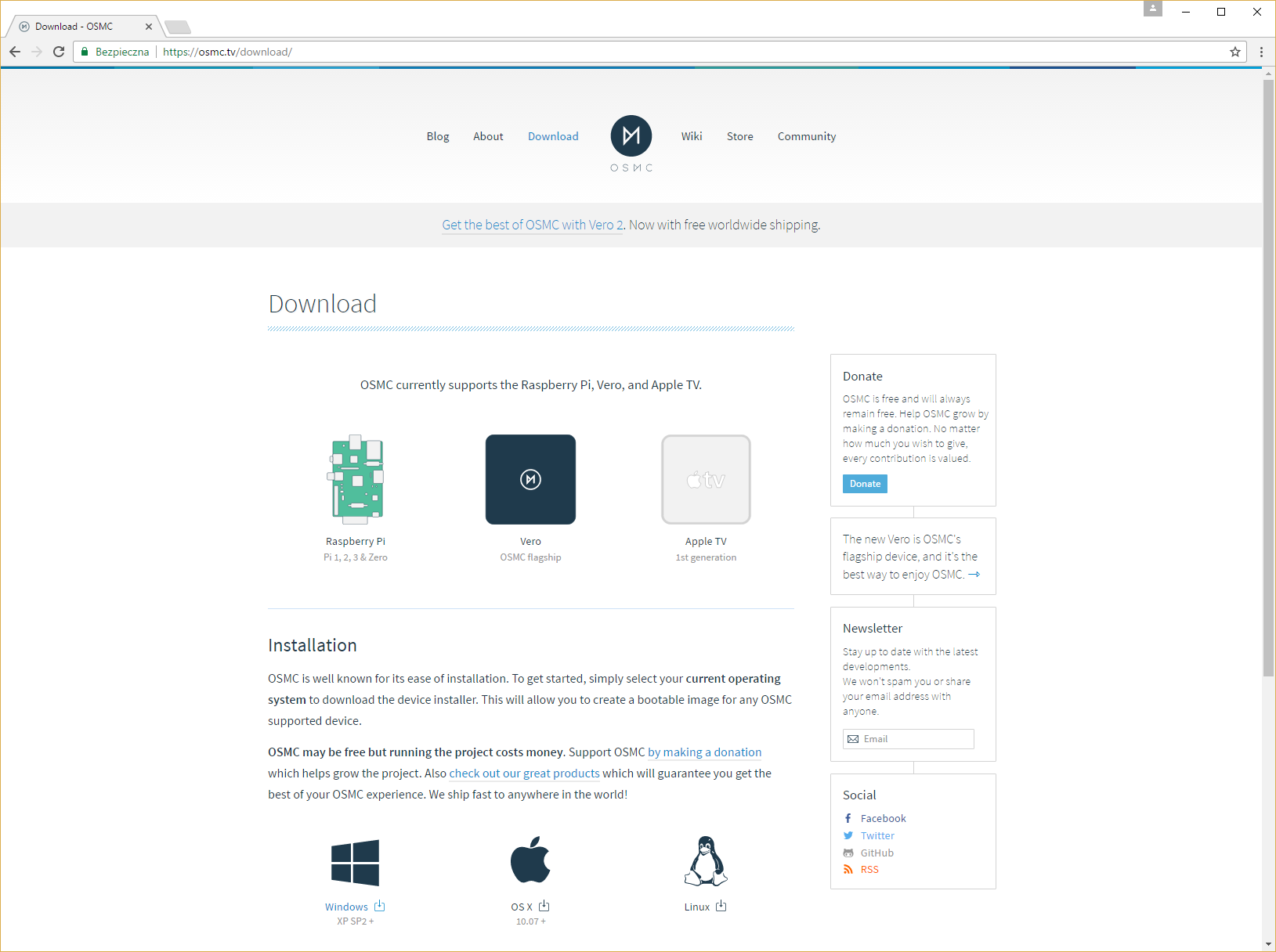This screenshot has width=1276, height=952.
Task: Select the Download - OSMC browser tab
Action: pyautogui.click(x=85, y=27)
